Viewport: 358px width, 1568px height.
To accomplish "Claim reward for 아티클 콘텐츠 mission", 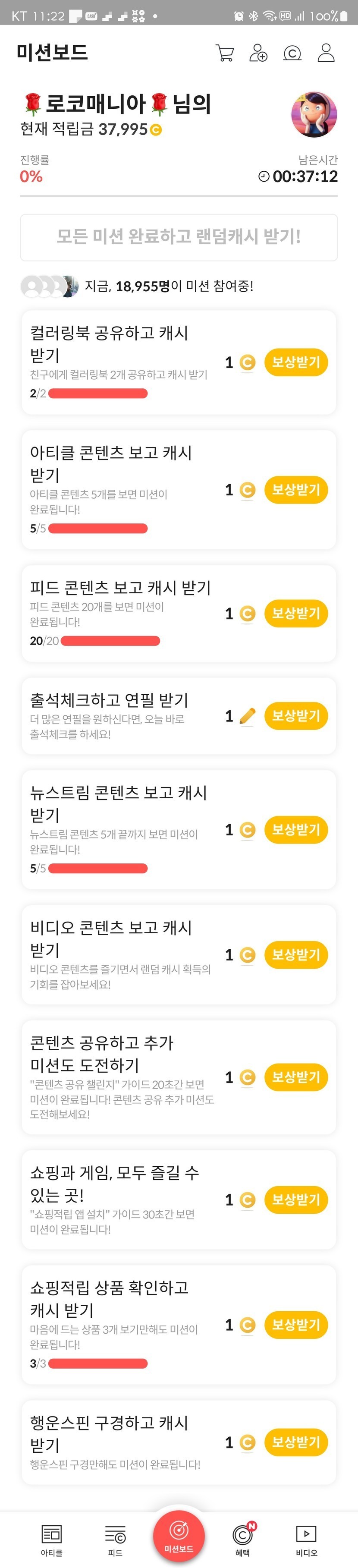I will point(296,490).
